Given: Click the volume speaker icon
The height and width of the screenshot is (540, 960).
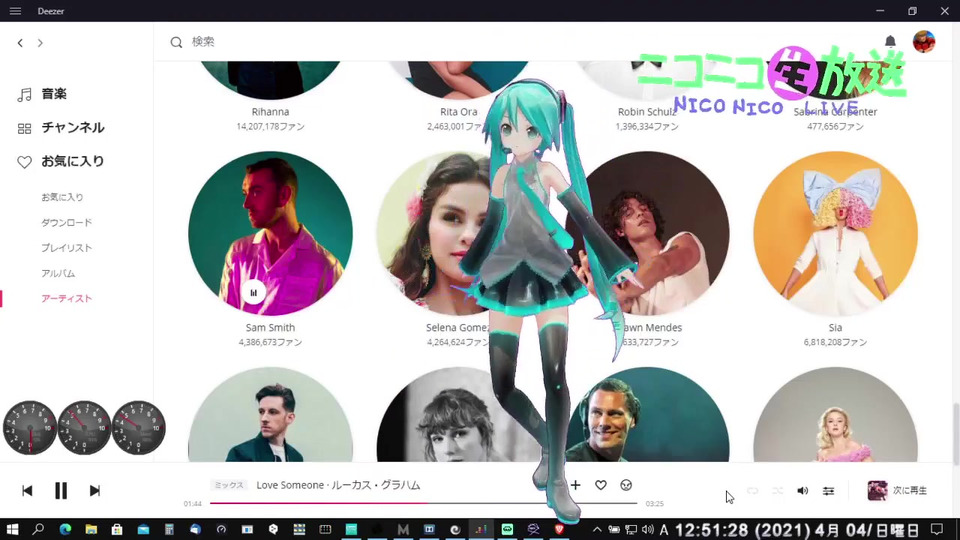Looking at the screenshot, I should coord(803,491).
